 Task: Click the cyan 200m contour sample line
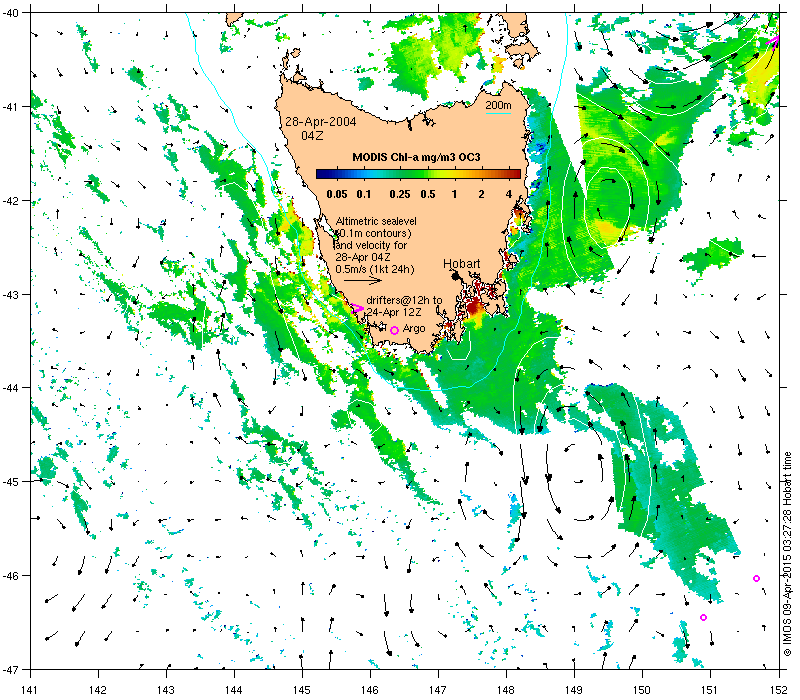tap(498, 113)
